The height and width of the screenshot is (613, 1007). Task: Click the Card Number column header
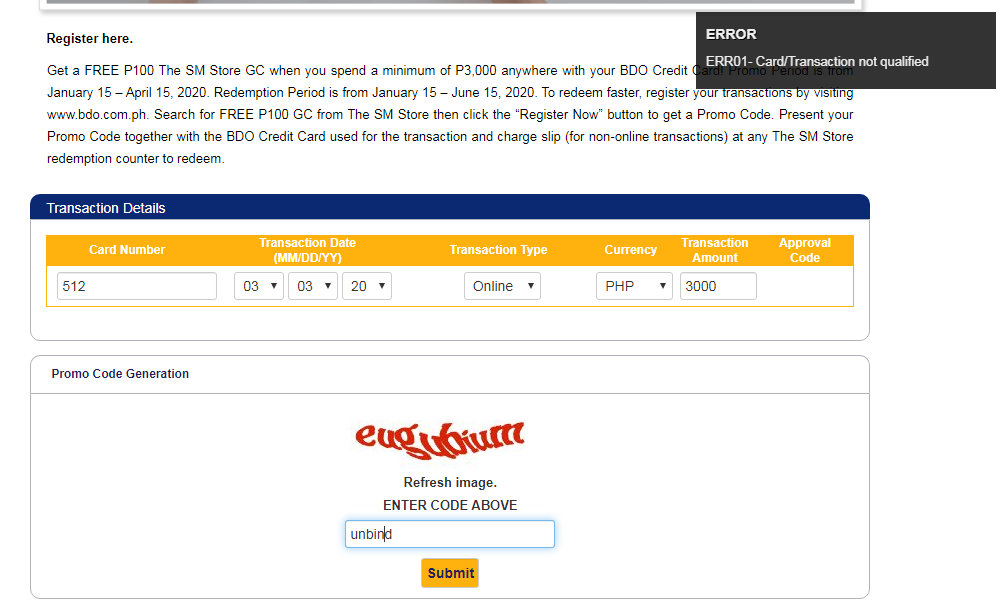click(127, 250)
